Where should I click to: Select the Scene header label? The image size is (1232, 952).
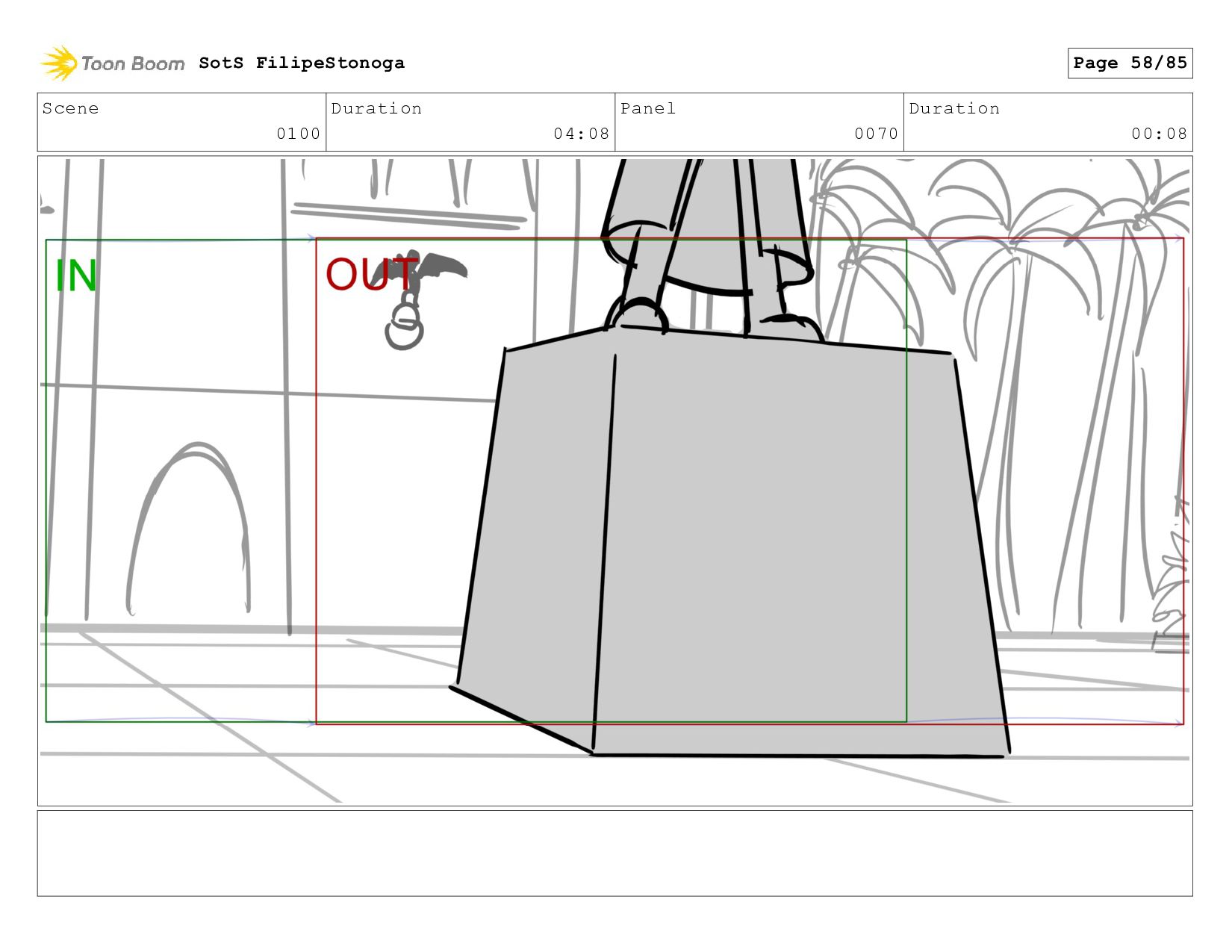[70, 108]
